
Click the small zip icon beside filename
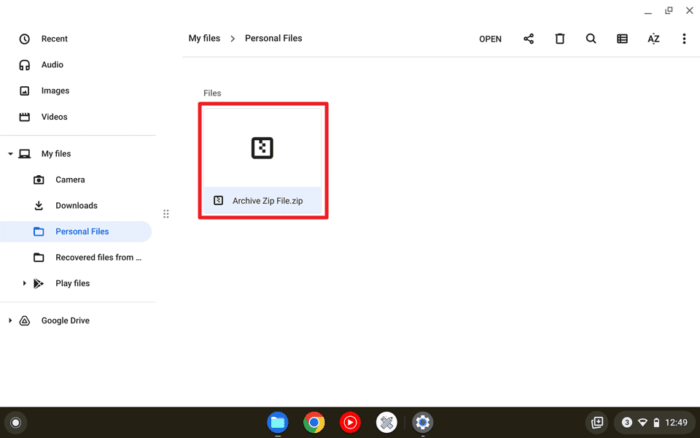tap(218, 200)
